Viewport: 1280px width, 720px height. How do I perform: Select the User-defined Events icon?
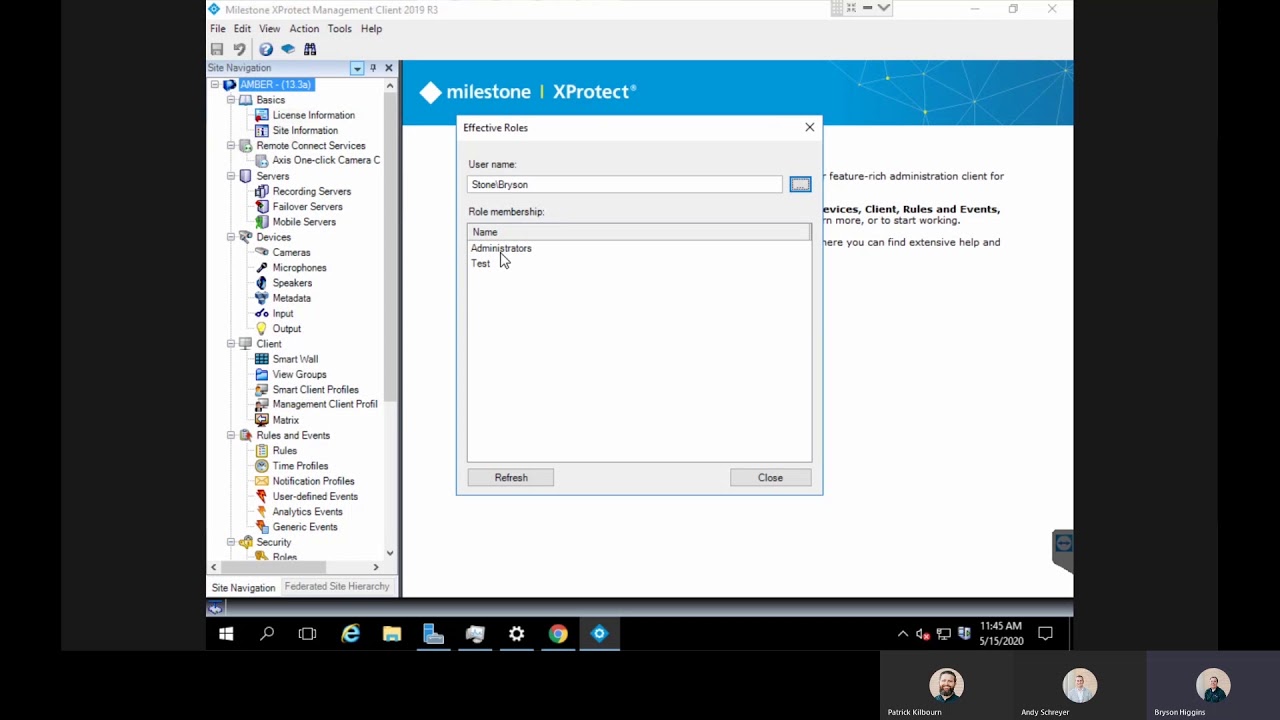click(x=262, y=496)
